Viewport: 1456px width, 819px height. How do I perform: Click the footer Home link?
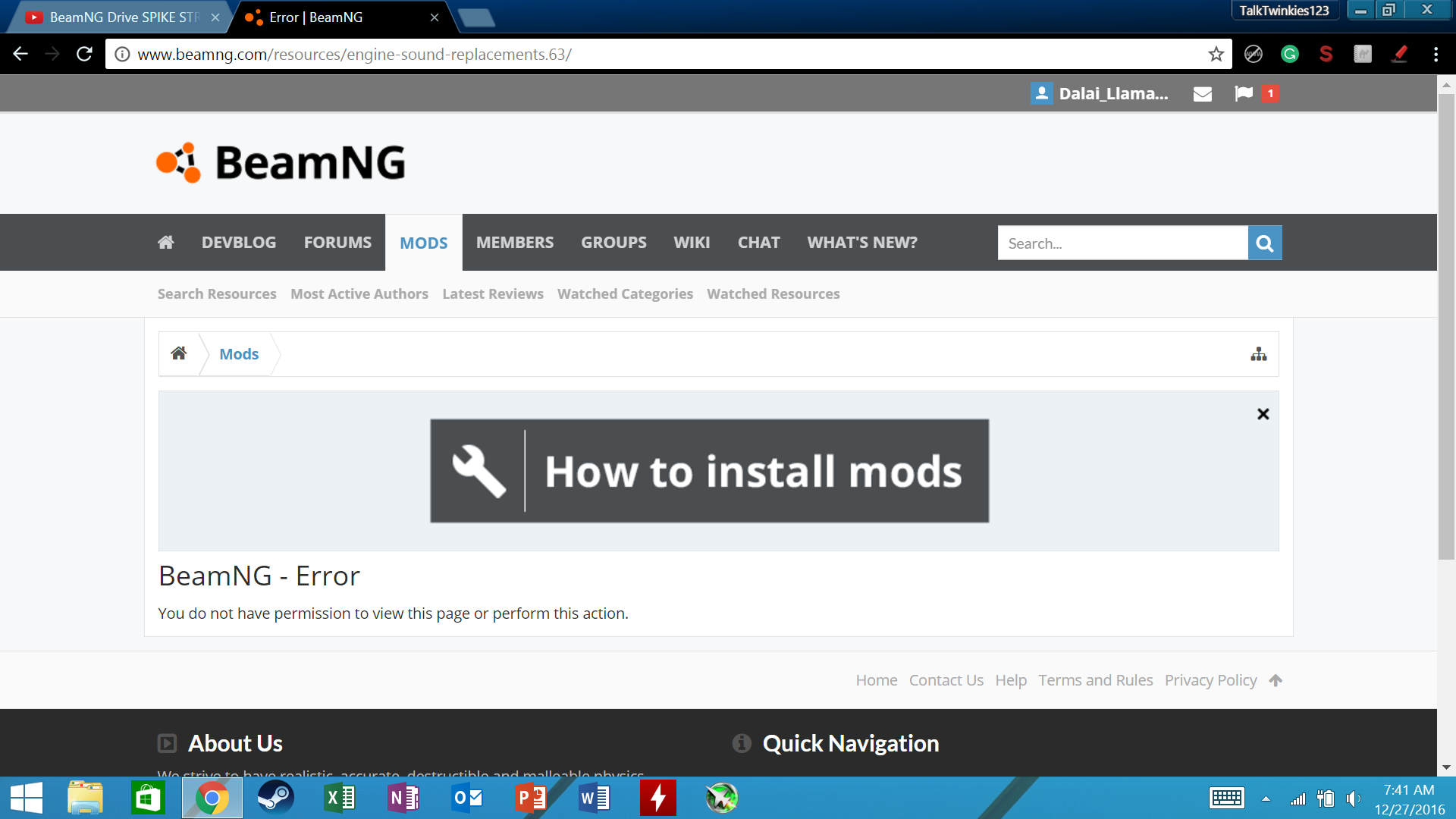click(x=877, y=680)
